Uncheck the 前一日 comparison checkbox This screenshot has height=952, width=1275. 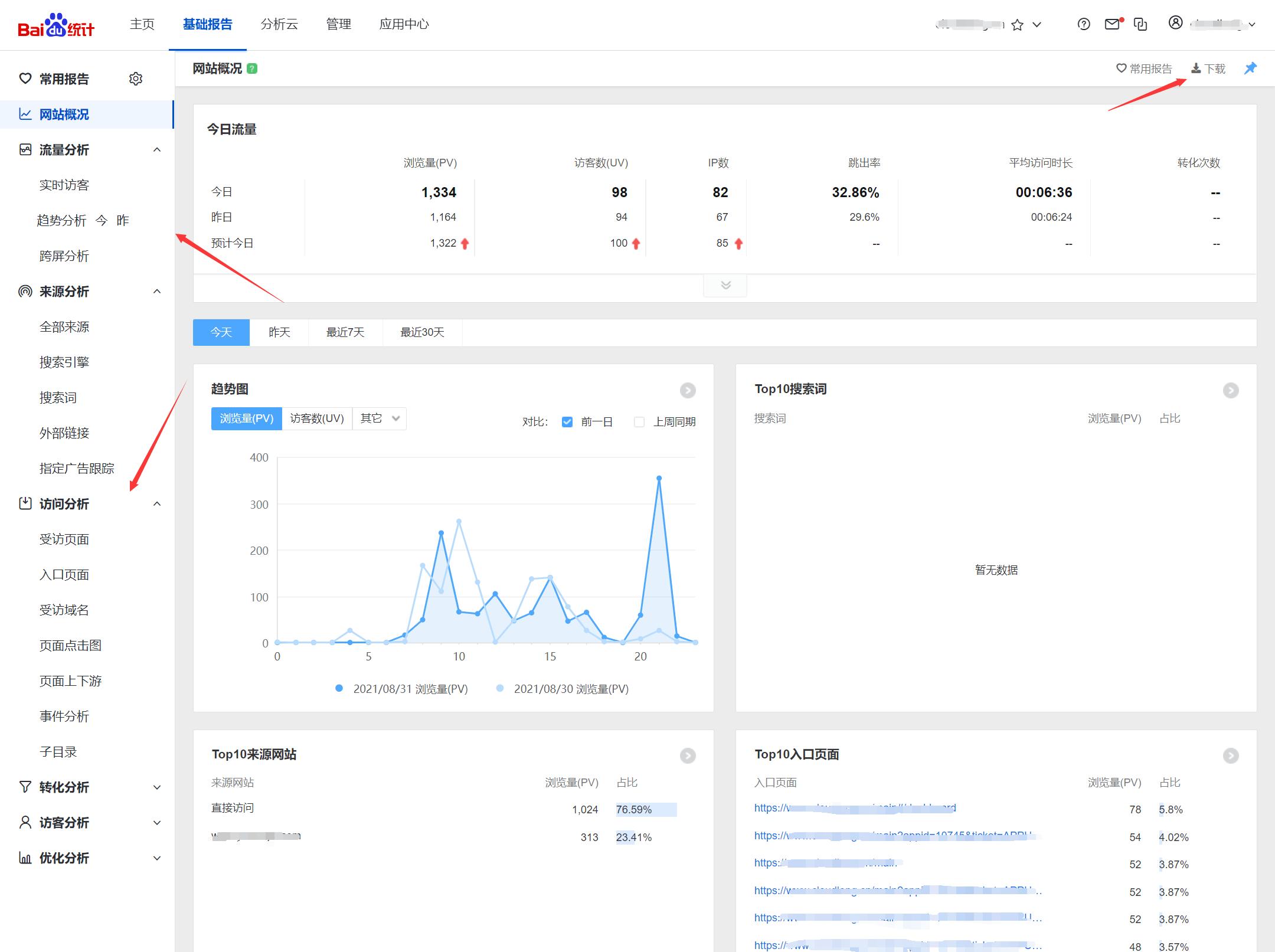tap(567, 422)
